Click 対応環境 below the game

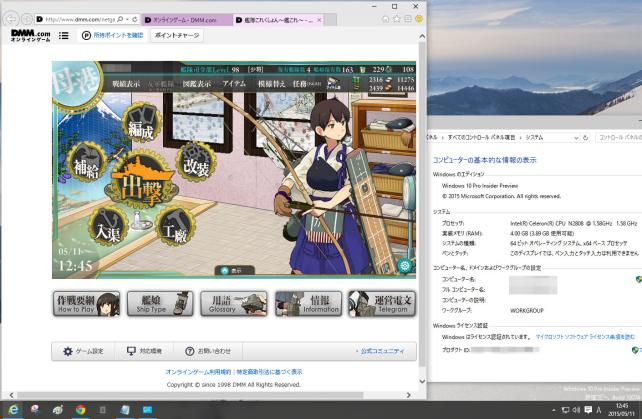(145, 351)
